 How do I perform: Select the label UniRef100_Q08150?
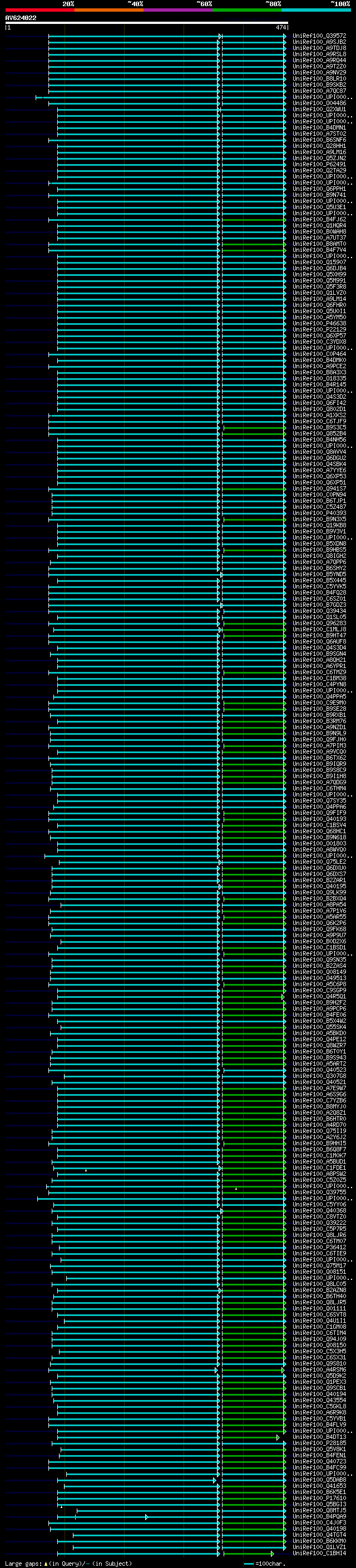(x=319, y=1344)
